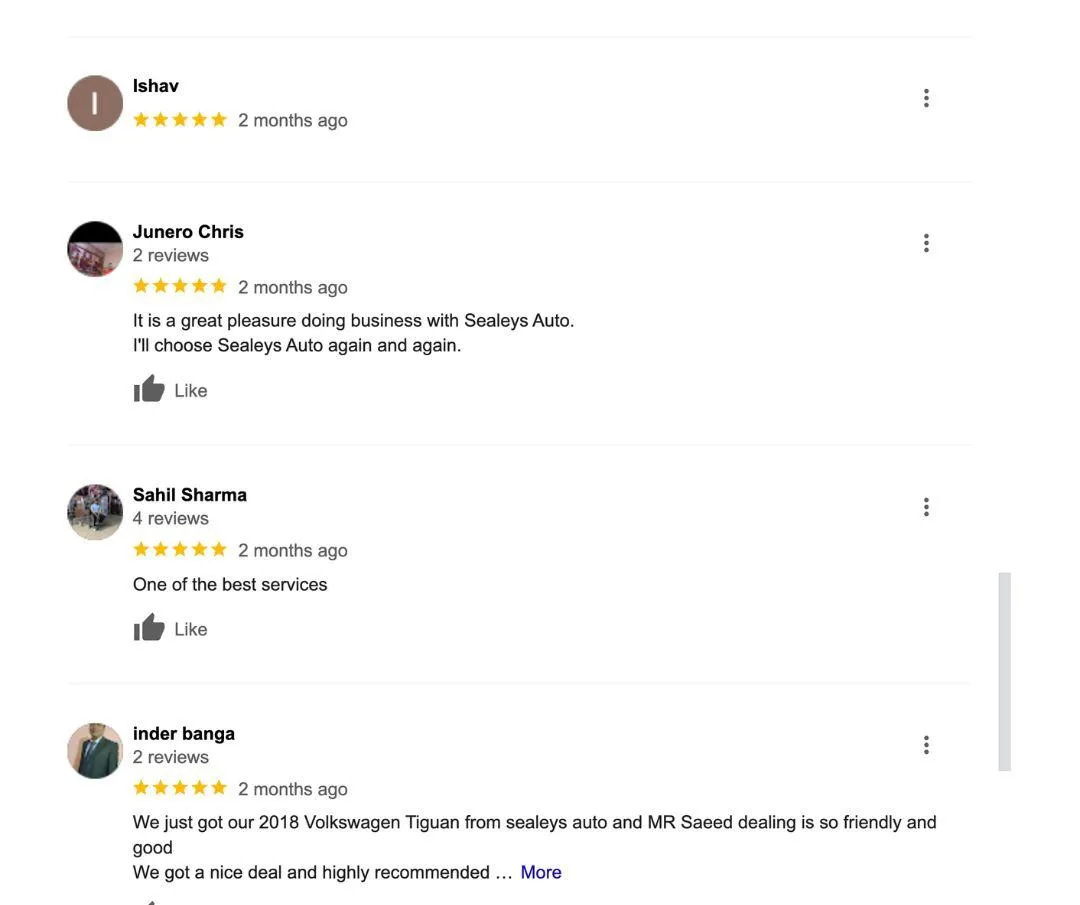Viewport: 1080px width, 905px height.
Task: Click the reviews panel scrollbar thumb
Action: pyautogui.click(x=1004, y=672)
